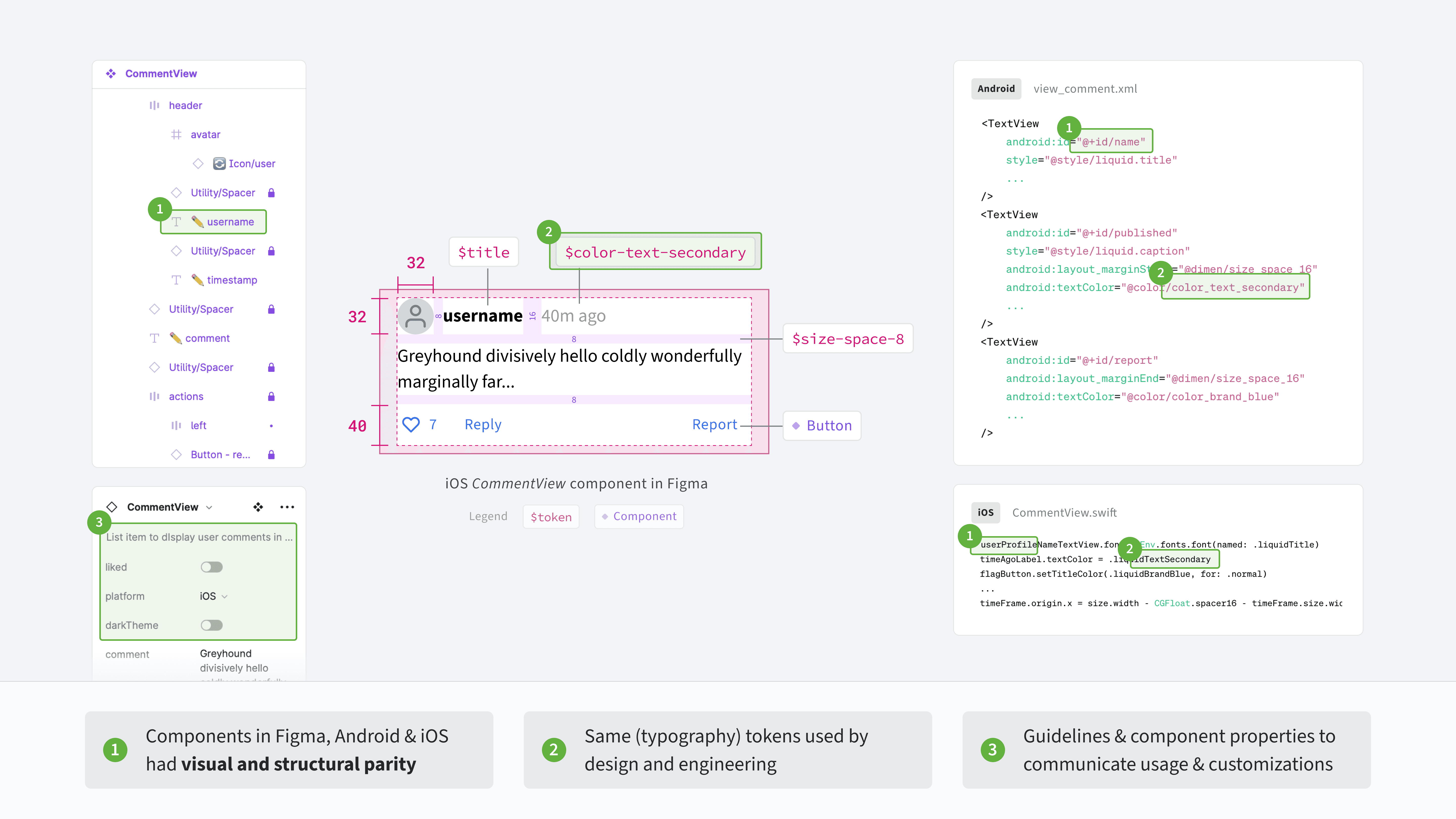Click the CommentView component icon in layers panel
The image size is (1456, 819).
(111, 74)
